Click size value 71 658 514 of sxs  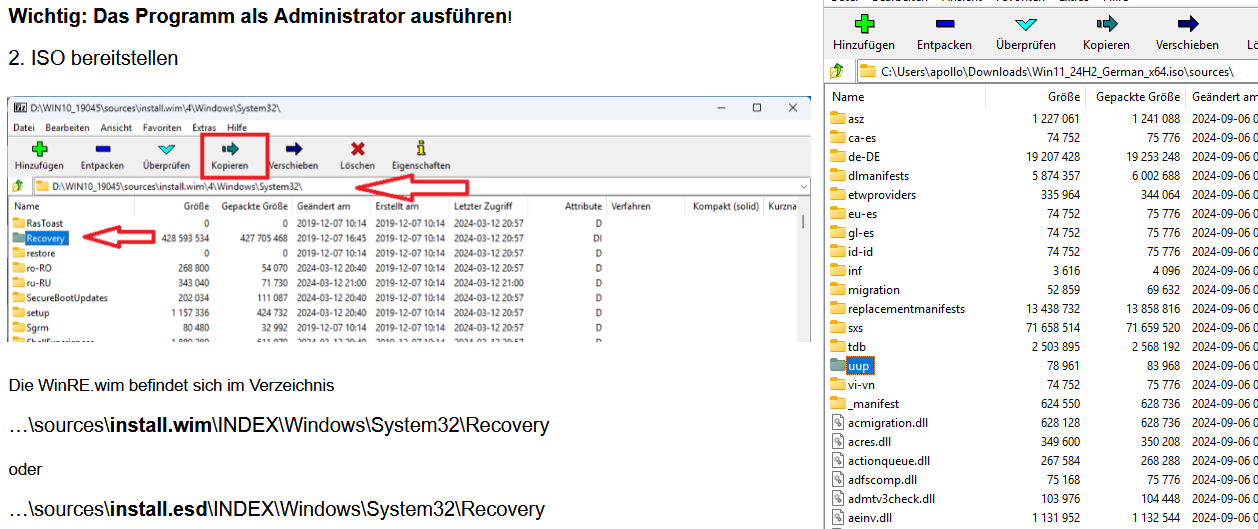[x=1052, y=328]
